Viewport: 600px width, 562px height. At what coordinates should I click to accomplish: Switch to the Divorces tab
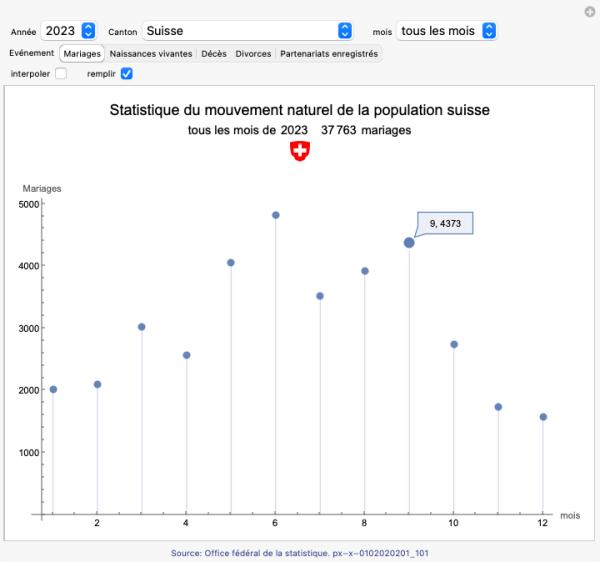(253, 53)
